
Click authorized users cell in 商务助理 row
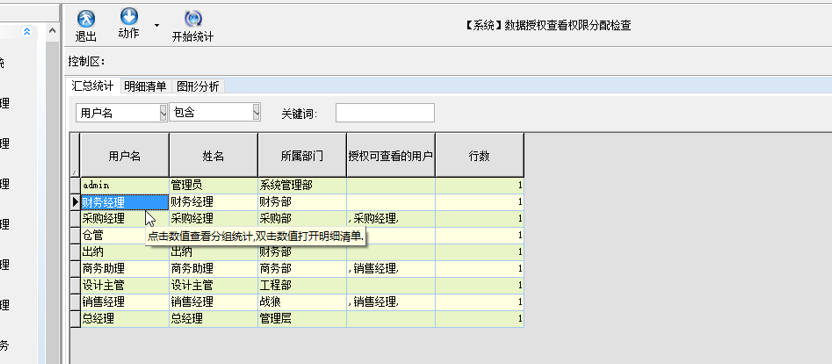click(x=391, y=268)
